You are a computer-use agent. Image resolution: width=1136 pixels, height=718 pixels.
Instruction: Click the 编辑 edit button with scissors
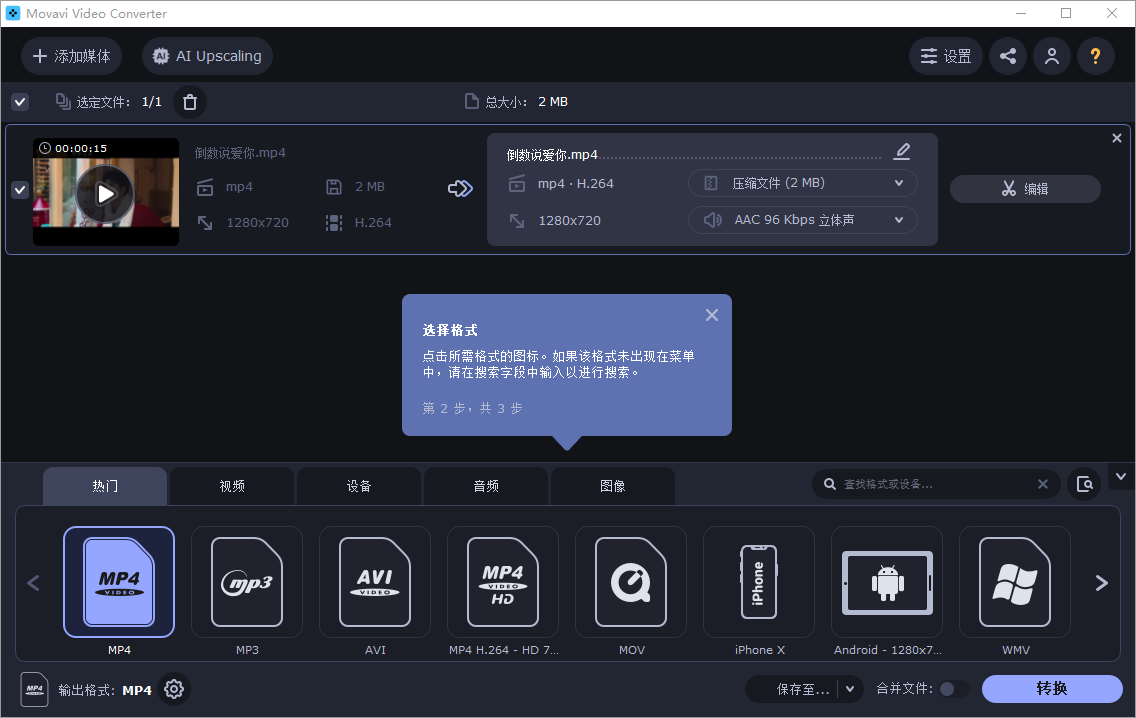pos(1025,189)
